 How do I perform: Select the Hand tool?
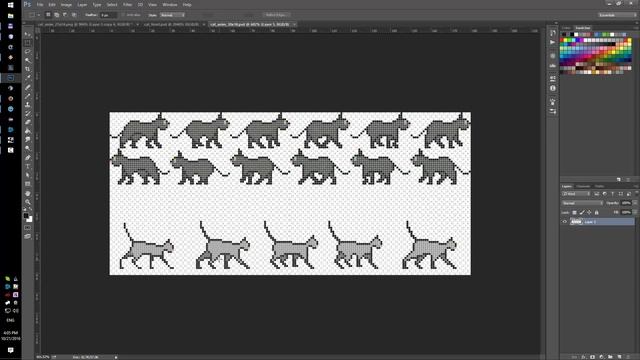27,193
